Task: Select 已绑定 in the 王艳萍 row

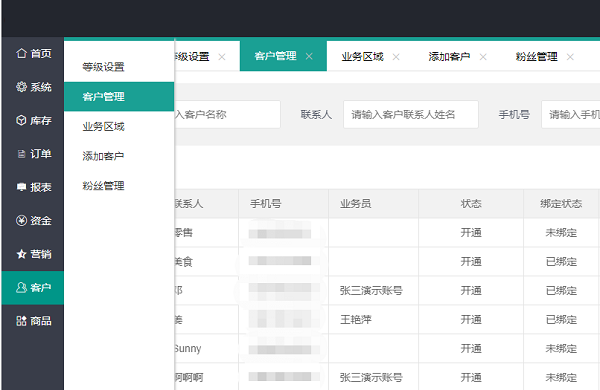Action: coord(561,320)
